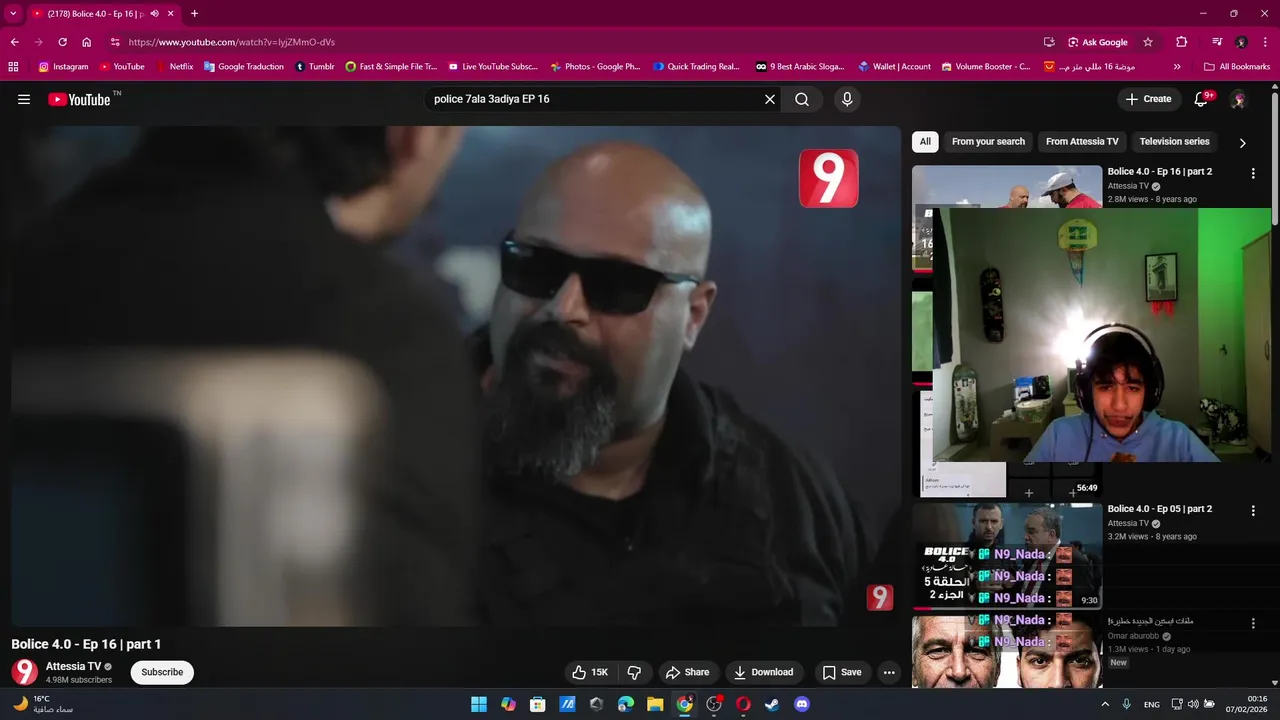Clear the search box with the X icon
This screenshot has width=1280, height=720.
click(x=770, y=99)
